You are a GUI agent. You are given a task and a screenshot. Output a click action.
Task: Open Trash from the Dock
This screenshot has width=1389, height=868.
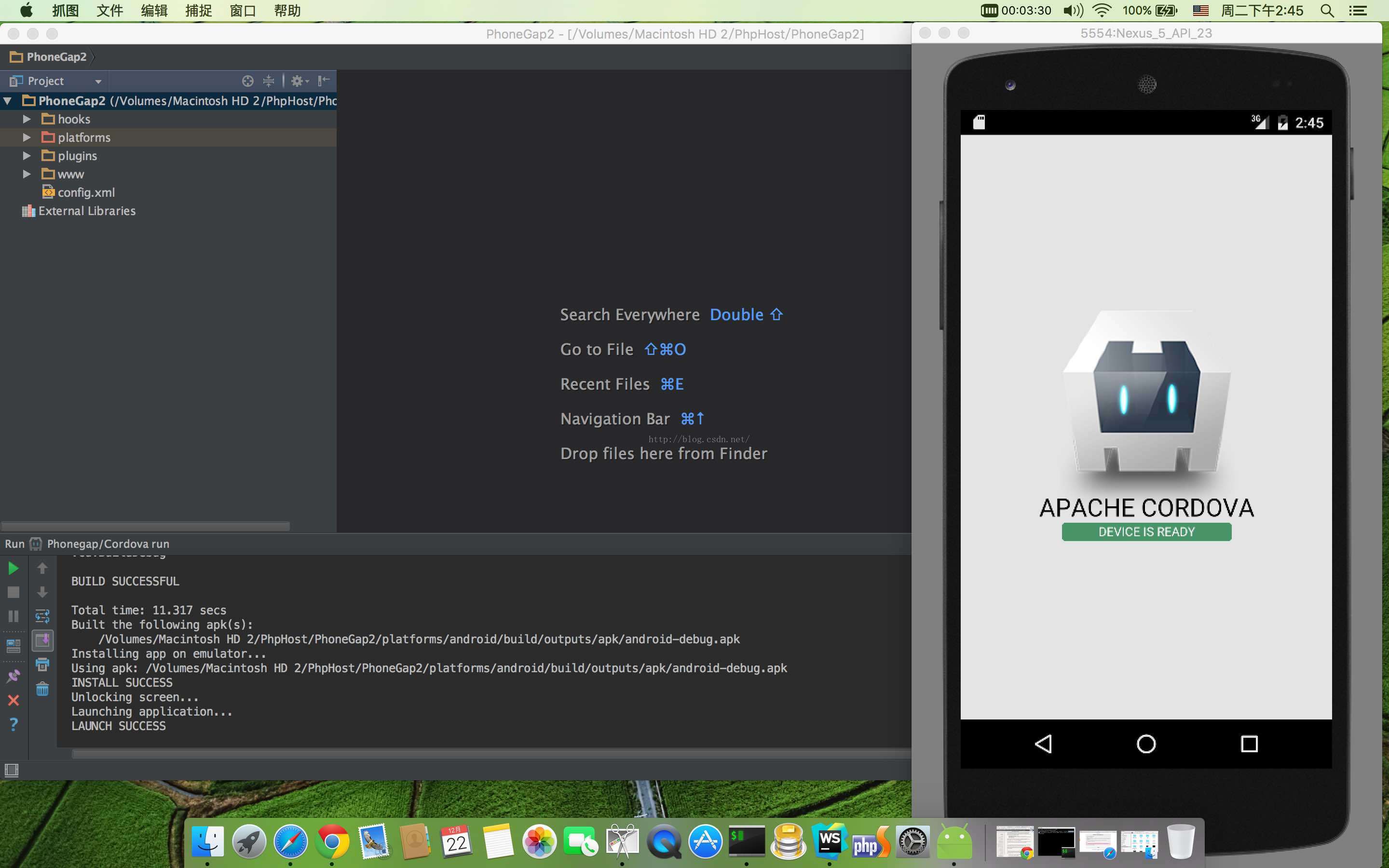tap(1181, 841)
